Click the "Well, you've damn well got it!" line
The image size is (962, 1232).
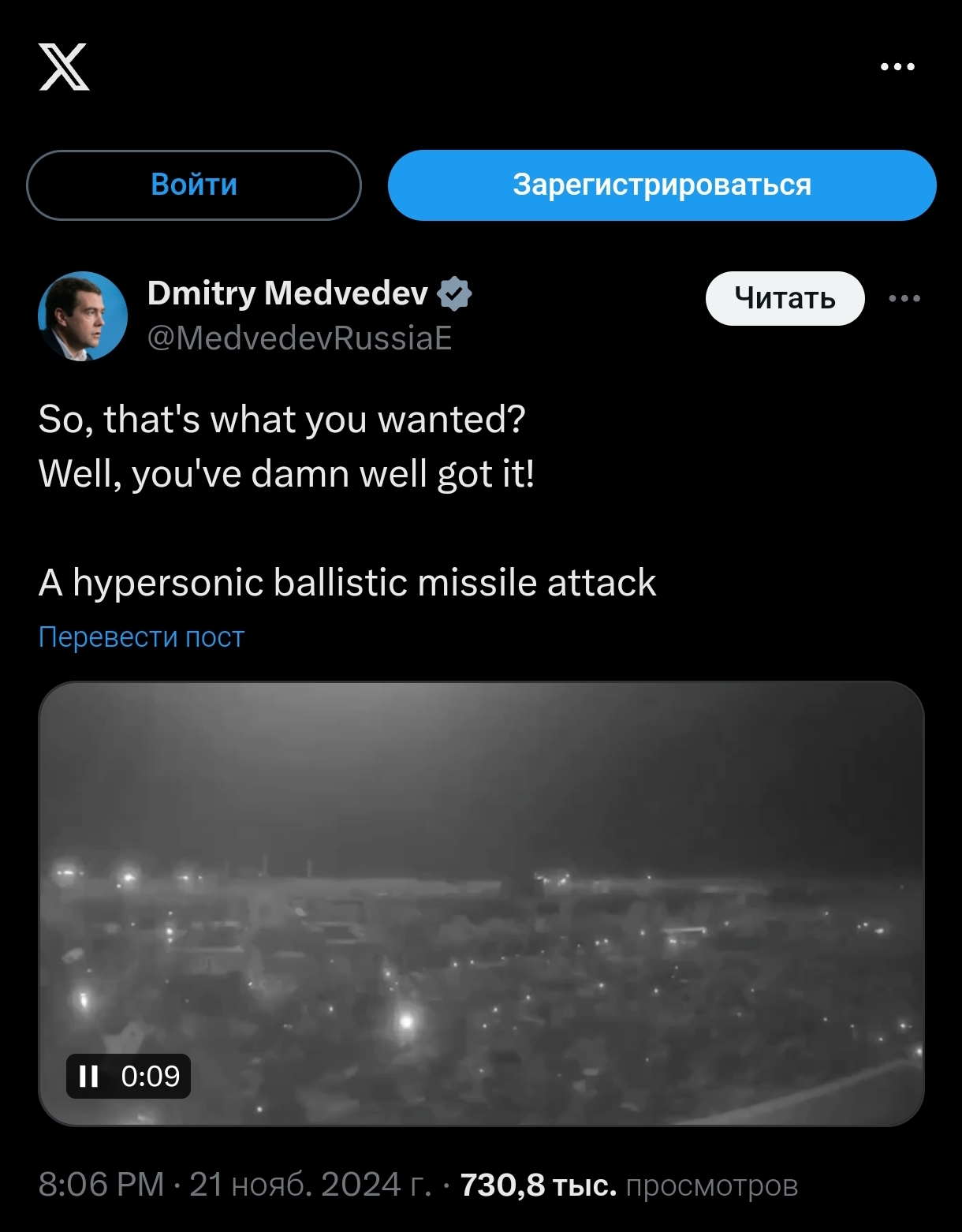(286, 474)
